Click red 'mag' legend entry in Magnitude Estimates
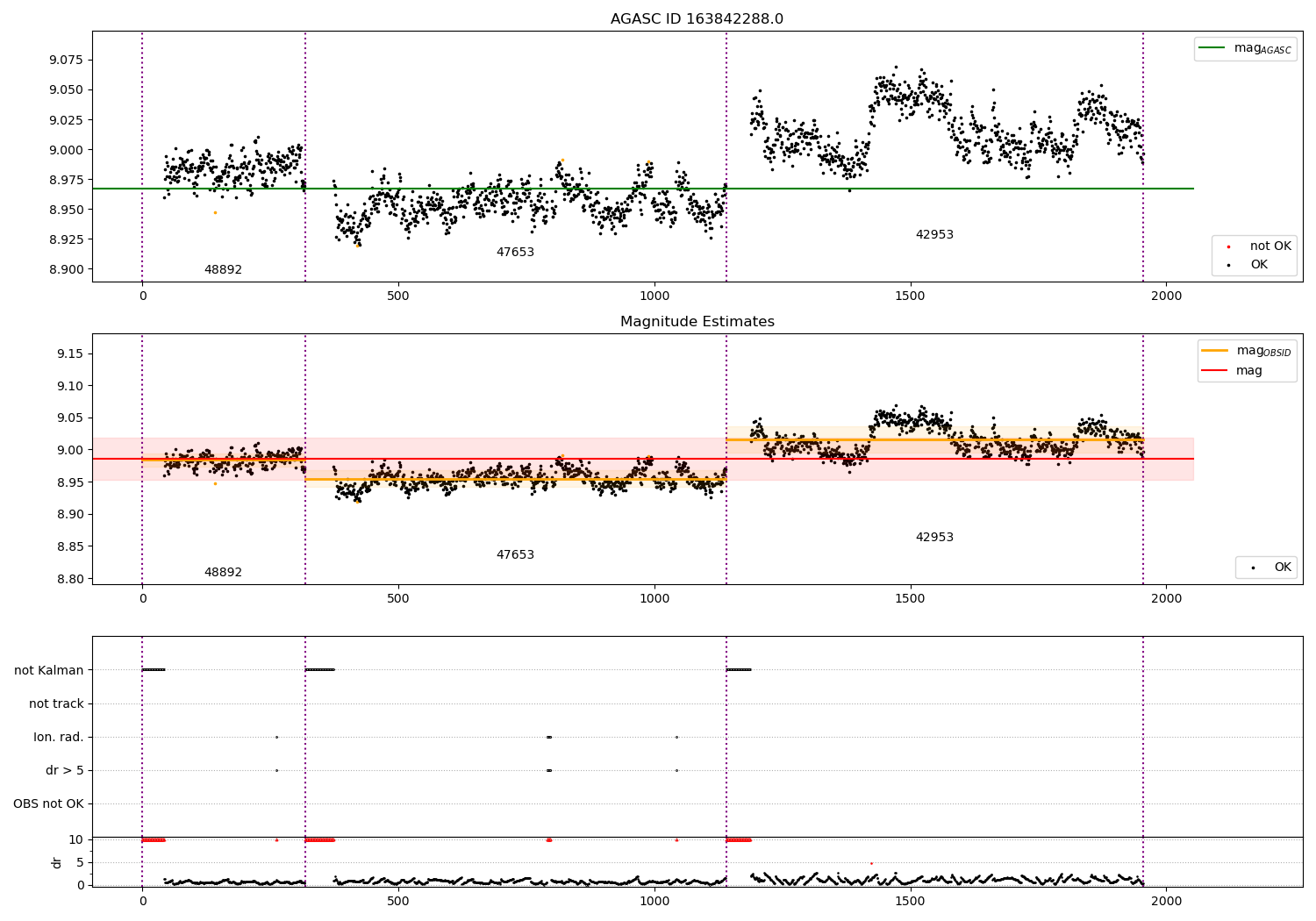Image resolution: width=1316 pixels, height=921 pixels. click(x=1232, y=370)
